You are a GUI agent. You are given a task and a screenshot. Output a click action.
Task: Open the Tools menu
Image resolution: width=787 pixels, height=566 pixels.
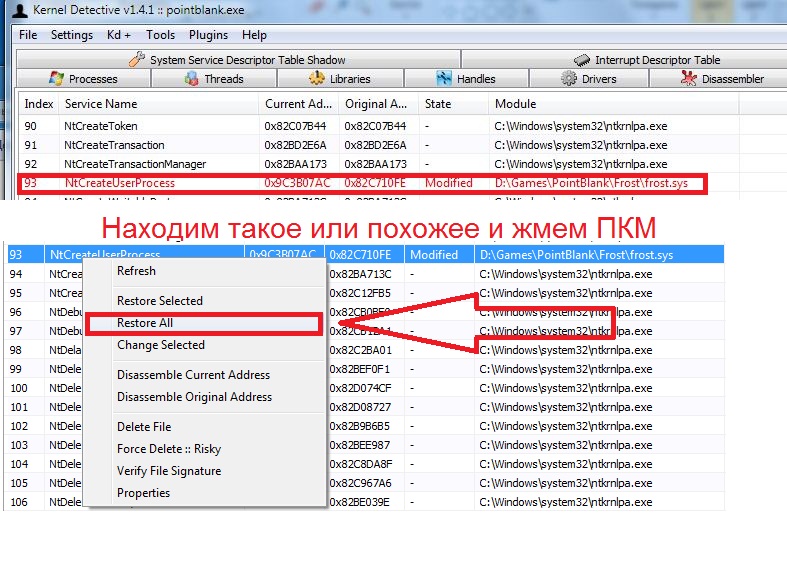coord(160,35)
